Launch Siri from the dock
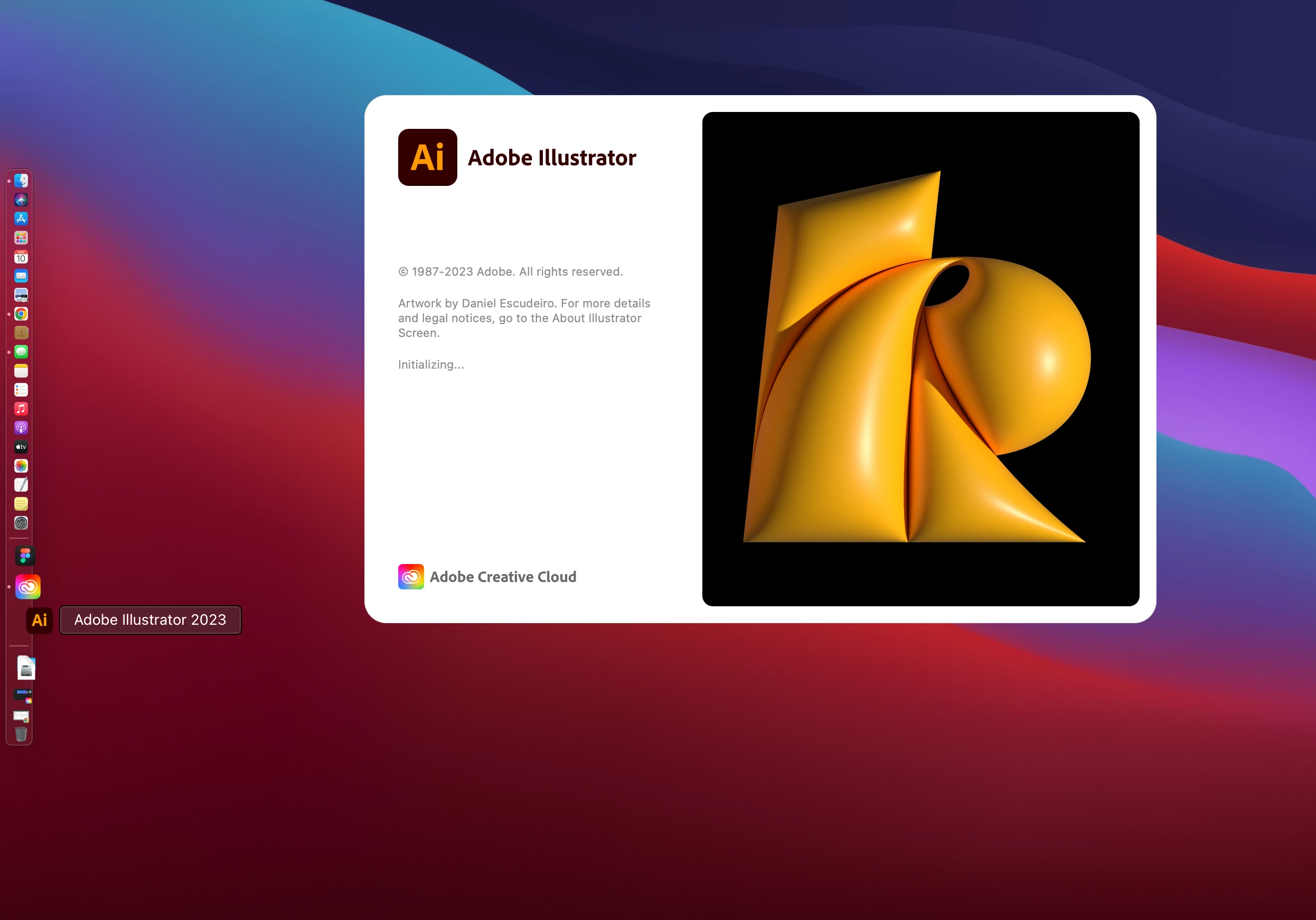 [x=21, y=200]
